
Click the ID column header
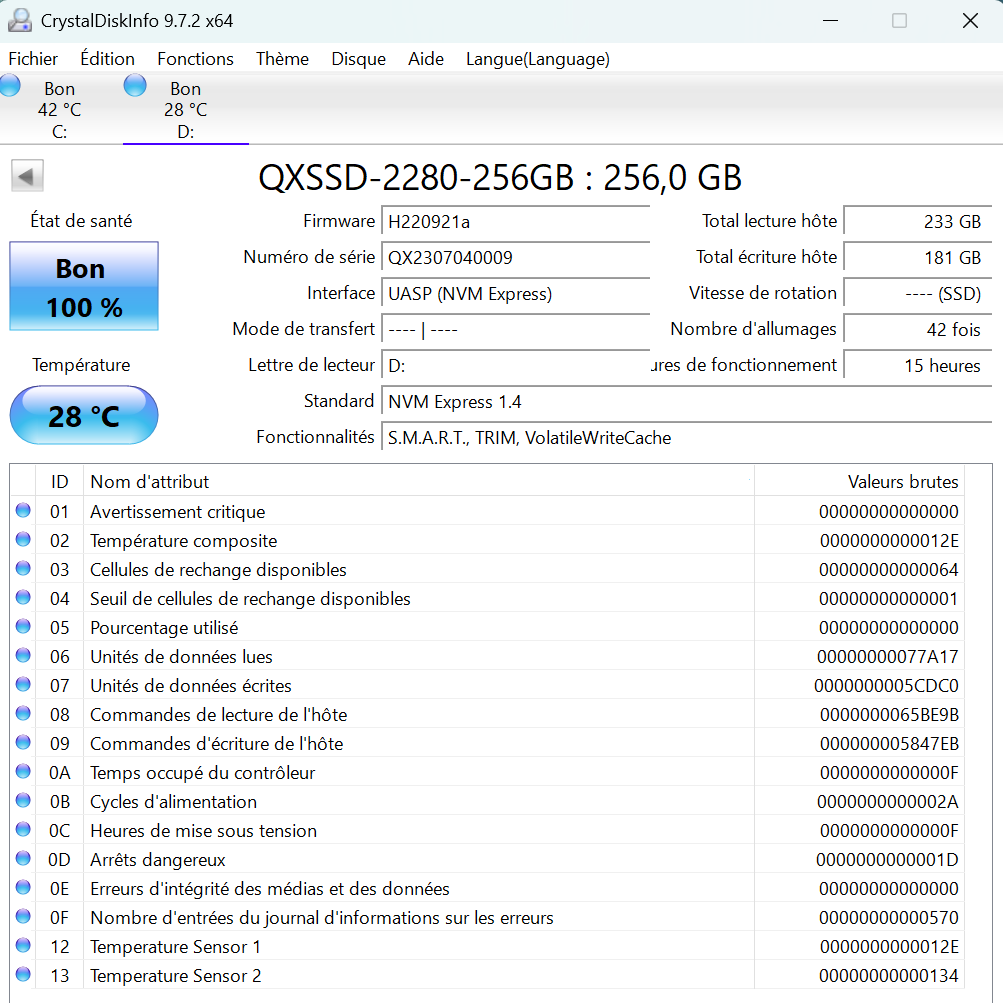59,482
